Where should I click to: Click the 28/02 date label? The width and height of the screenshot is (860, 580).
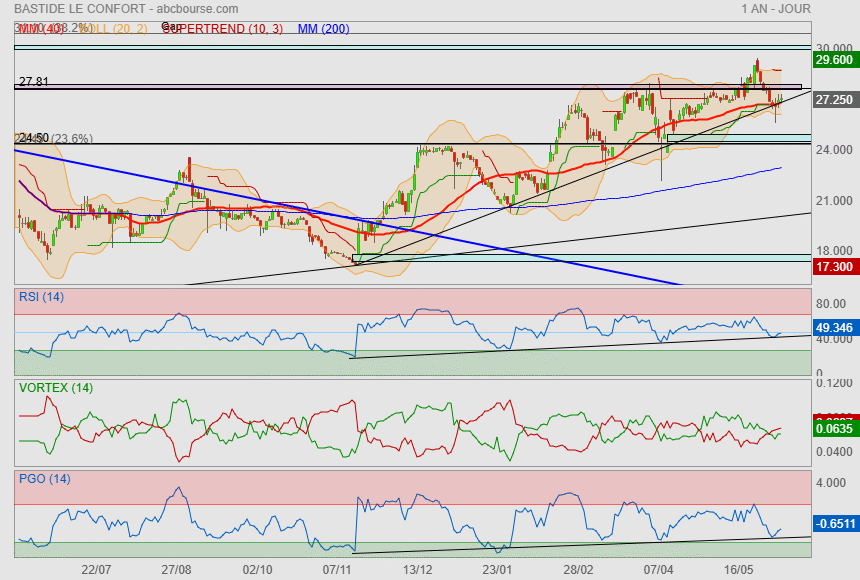(x=578, y=570)
